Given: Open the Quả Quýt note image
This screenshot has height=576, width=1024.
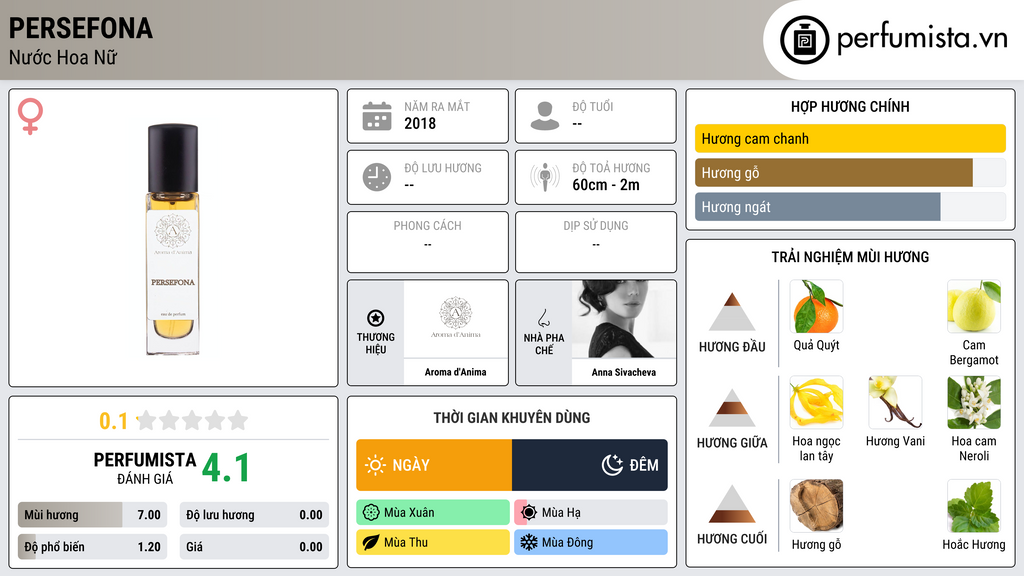Looking at the screenshot, I should [x=816, y=306].
